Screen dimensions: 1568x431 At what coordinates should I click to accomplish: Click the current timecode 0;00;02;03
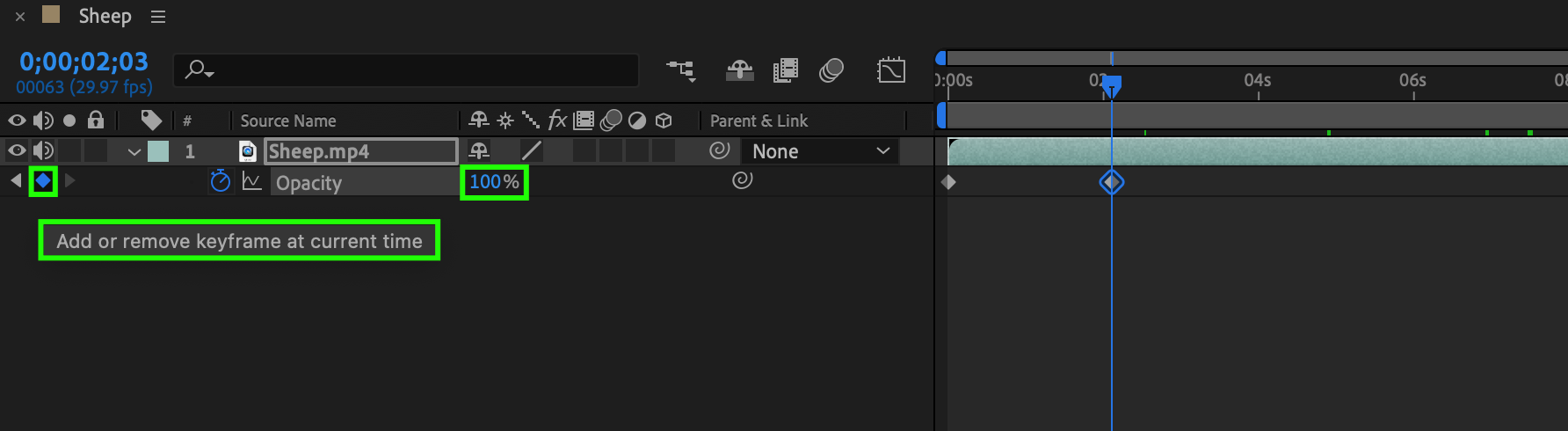click(84, 62)
